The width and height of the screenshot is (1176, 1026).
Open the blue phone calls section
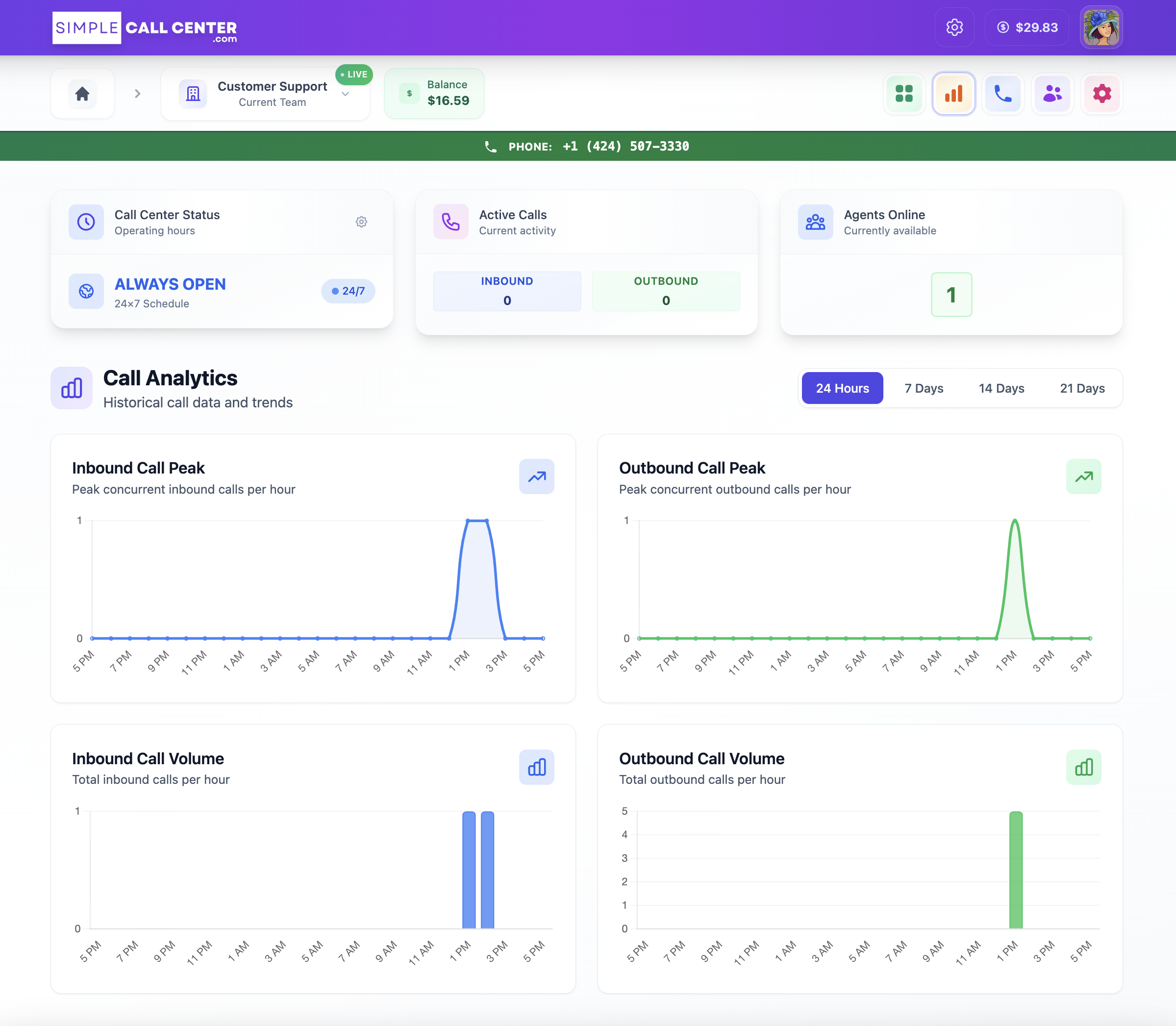(x=1002, y=93)
